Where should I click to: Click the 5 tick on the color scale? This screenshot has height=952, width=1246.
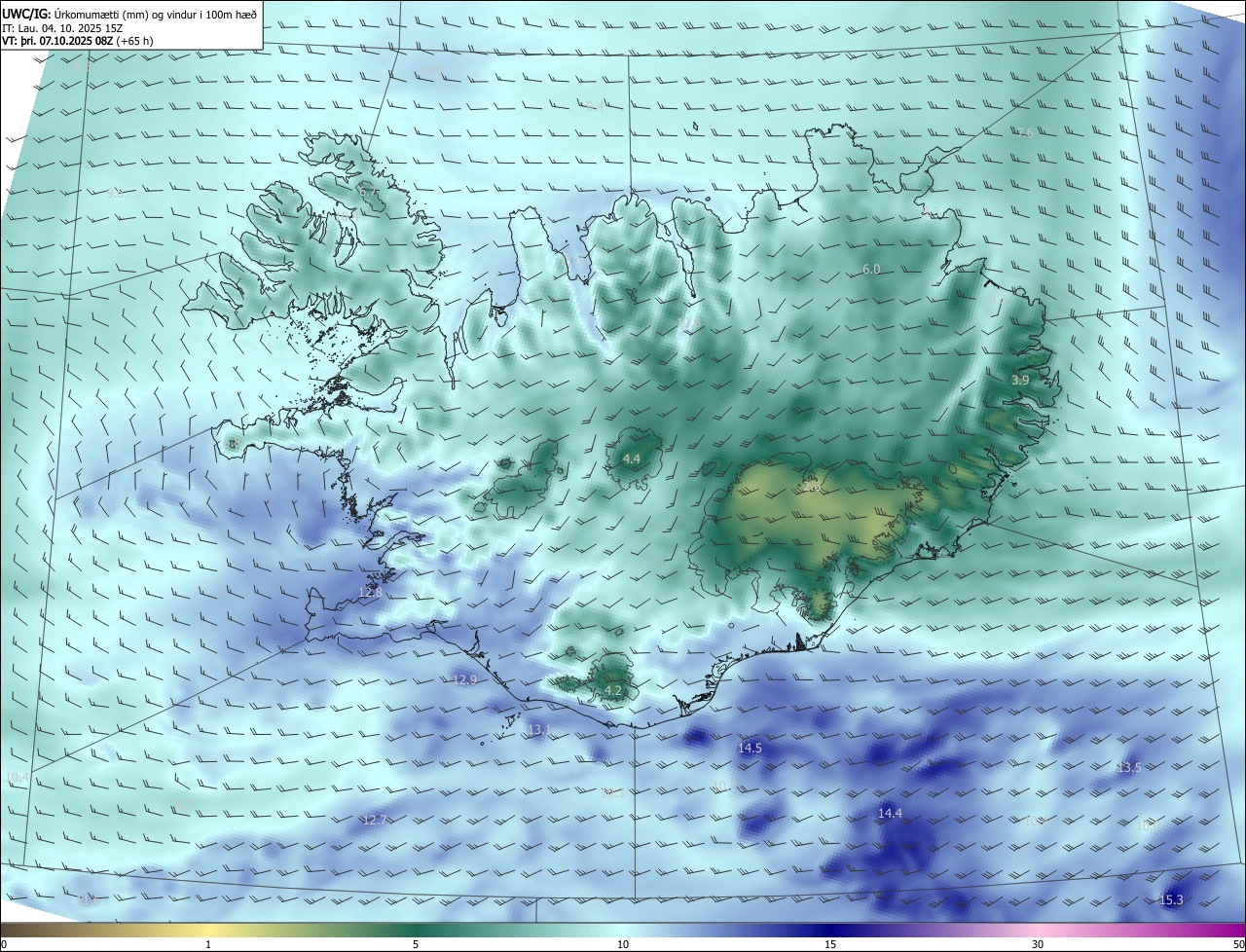tap(416, 944)
